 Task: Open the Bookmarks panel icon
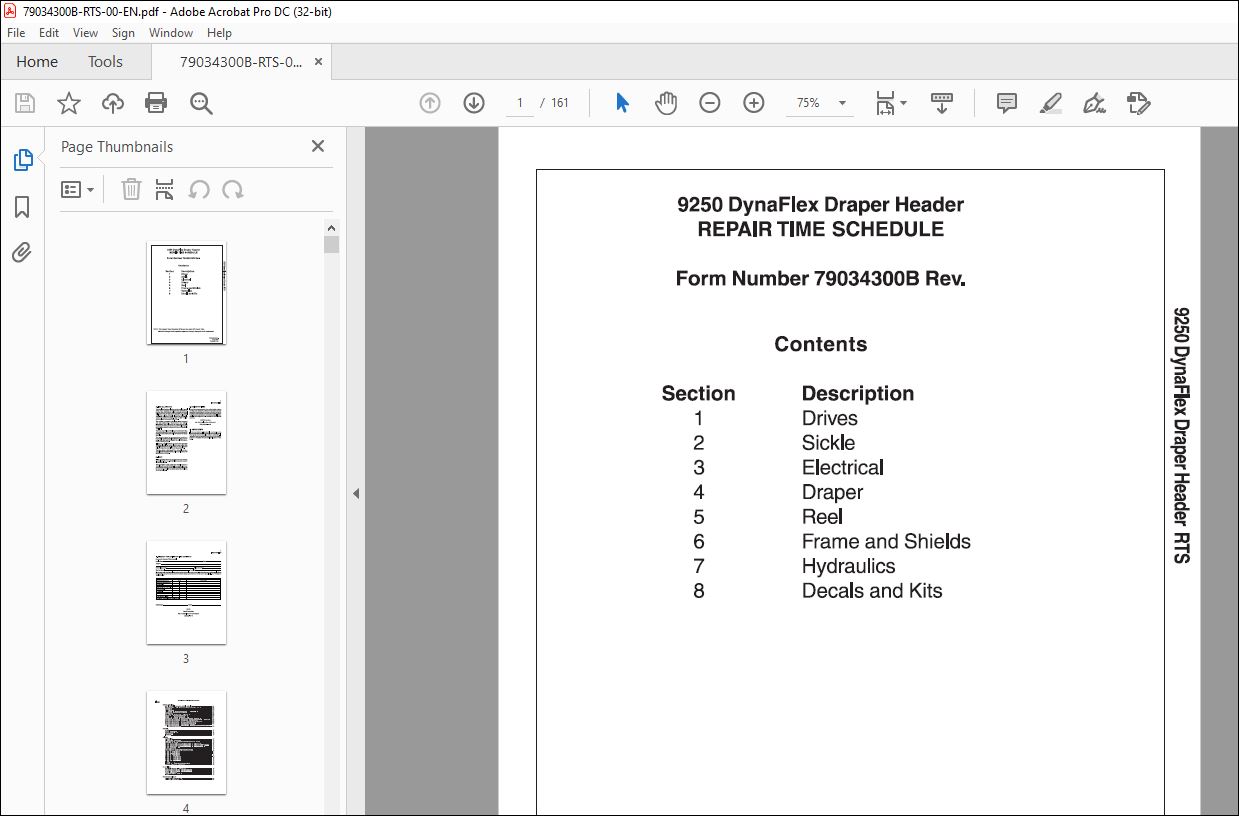pos(22,207)
